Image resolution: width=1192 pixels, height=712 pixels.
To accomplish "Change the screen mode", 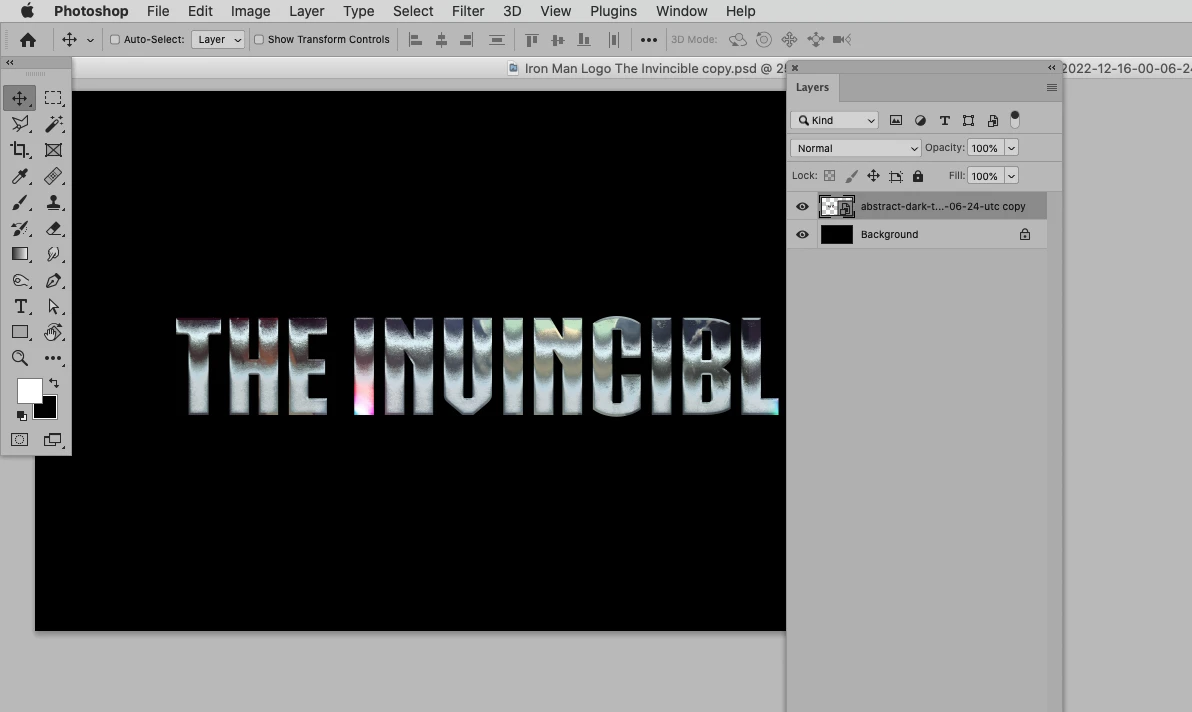I will [x=52, y=440].
